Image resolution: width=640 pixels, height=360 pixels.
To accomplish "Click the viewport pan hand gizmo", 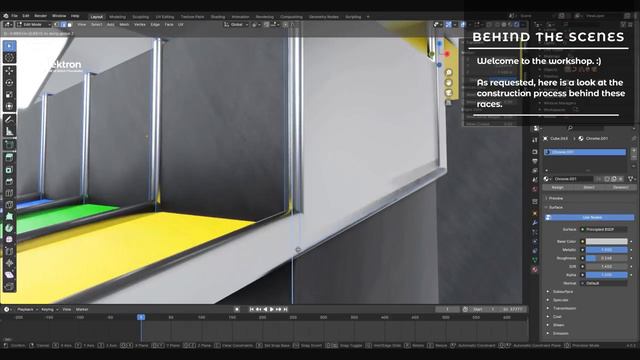I will click(449, 82).
